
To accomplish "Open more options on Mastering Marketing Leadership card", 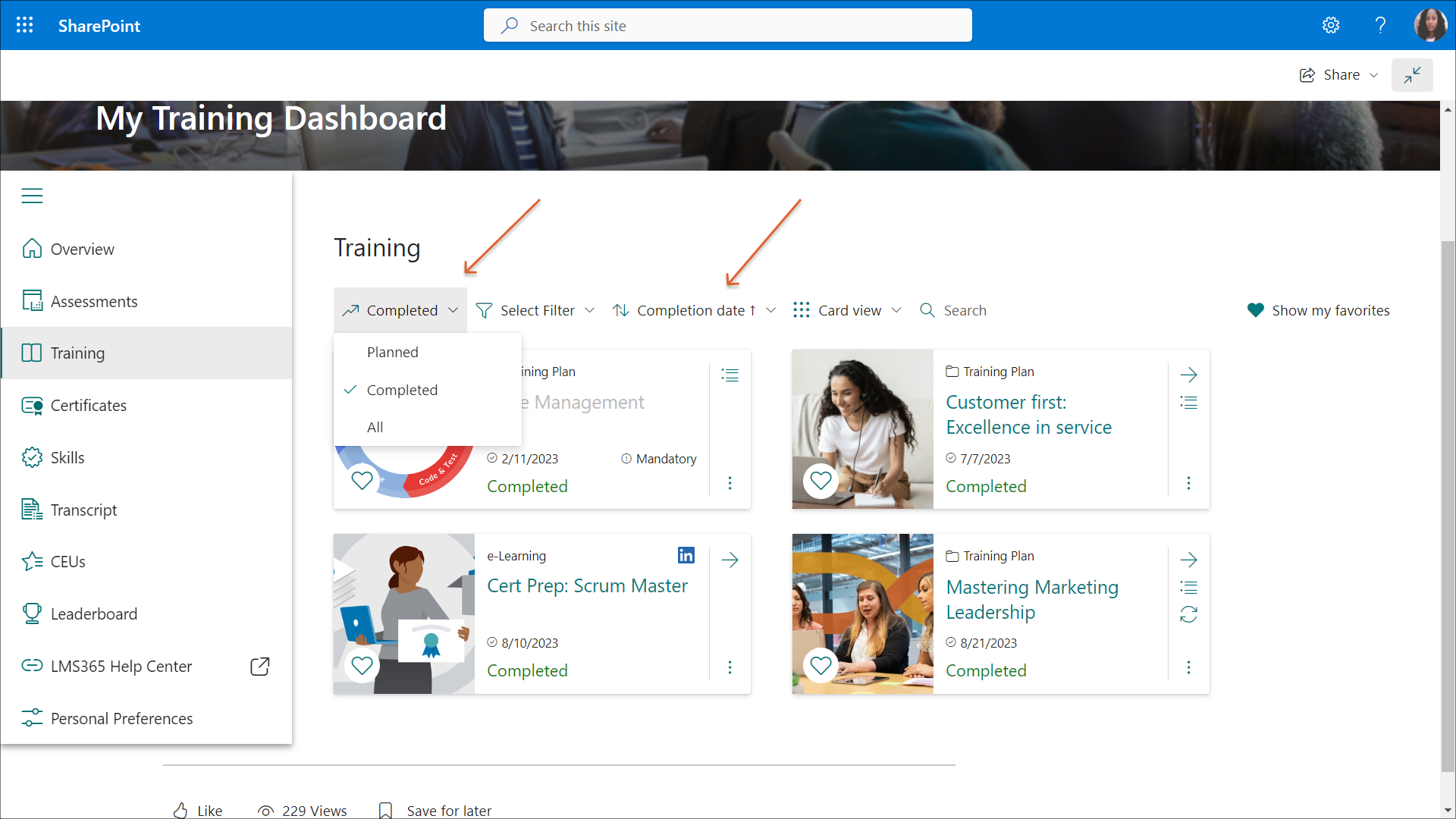I will click(x=1188, y=667).
